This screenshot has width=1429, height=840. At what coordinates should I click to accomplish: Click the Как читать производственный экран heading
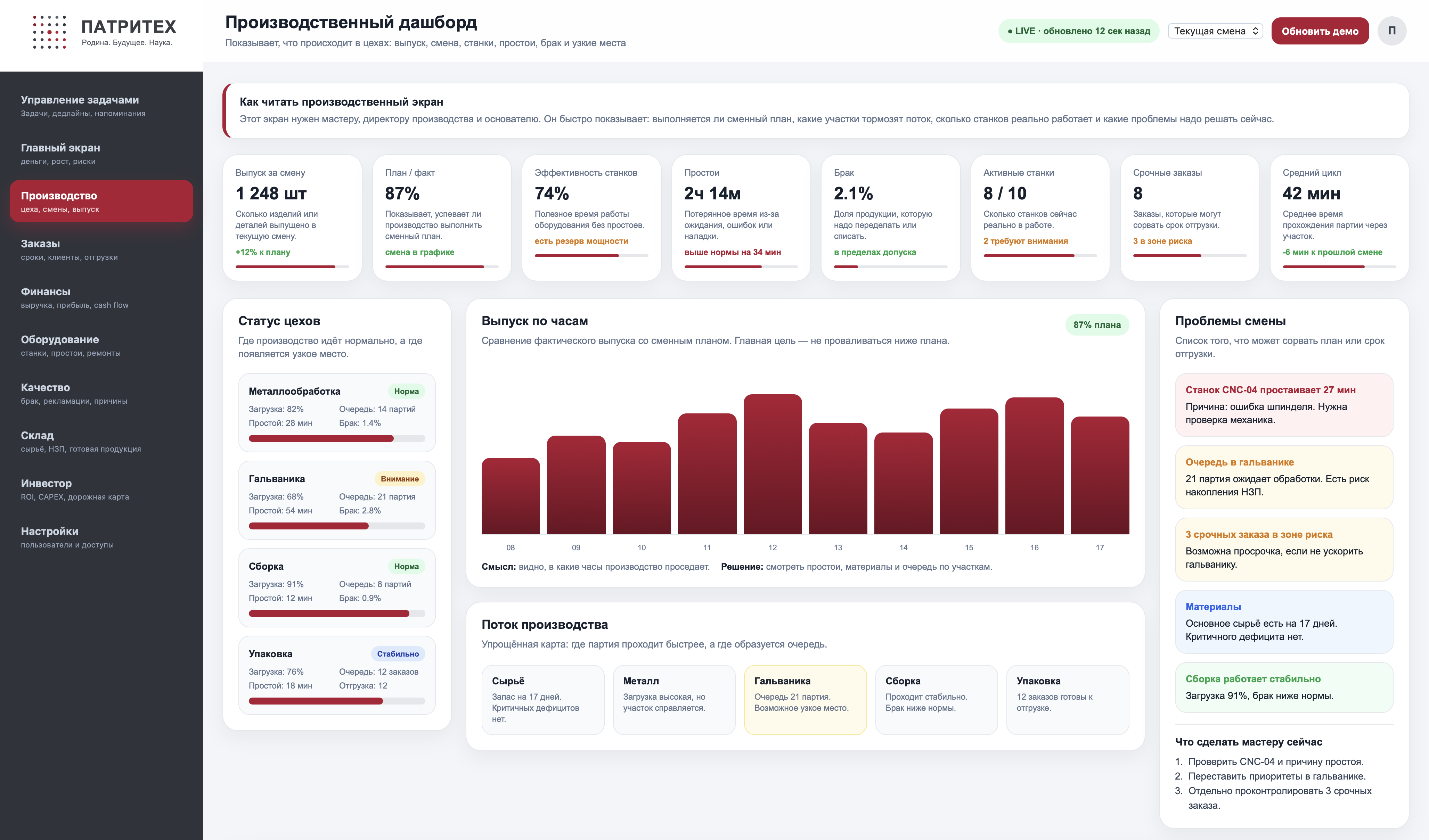tap(341, 102)
